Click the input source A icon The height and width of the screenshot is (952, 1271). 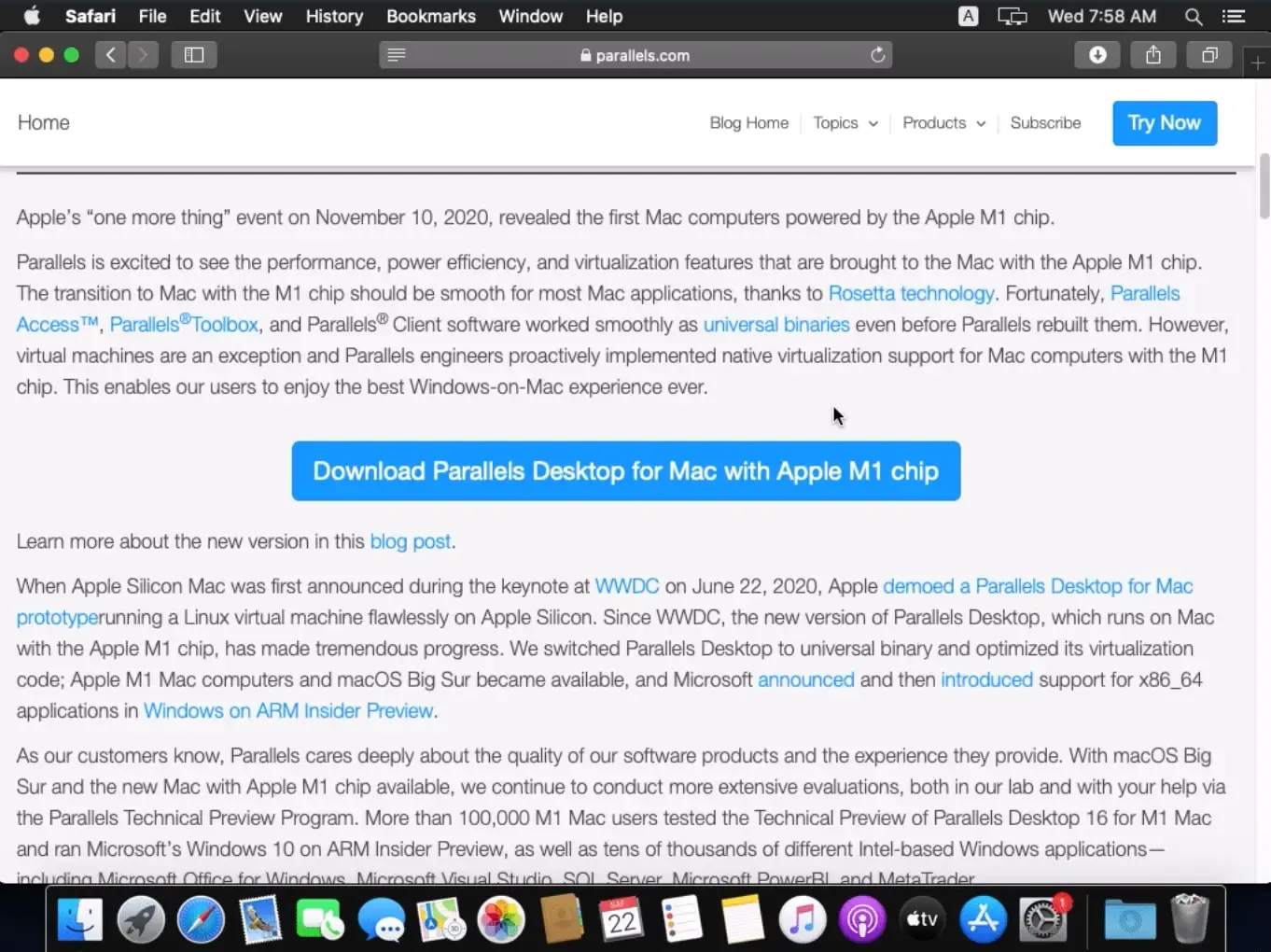[969, 16]
